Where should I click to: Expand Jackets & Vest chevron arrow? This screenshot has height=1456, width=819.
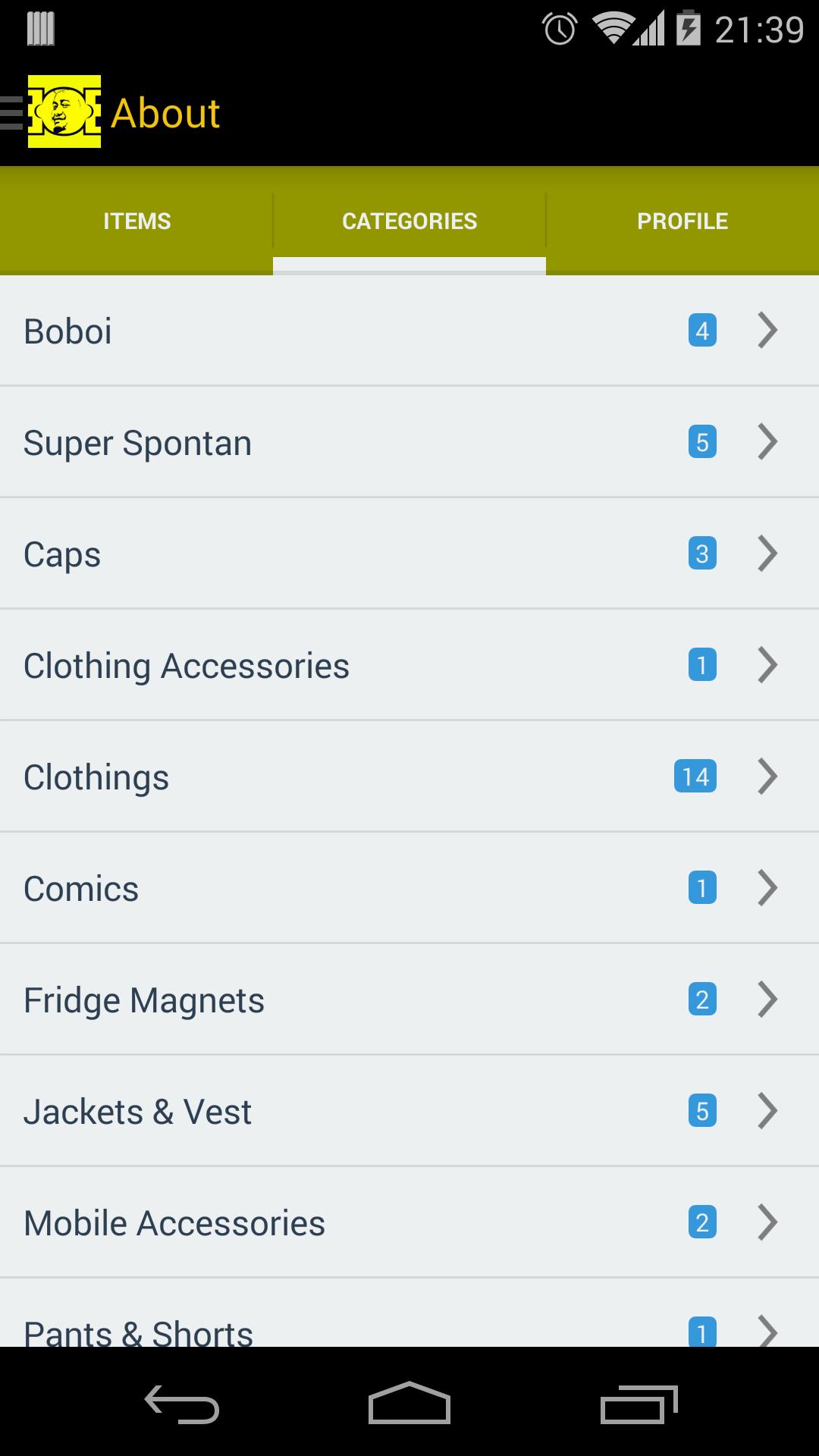pos(767,1111)
